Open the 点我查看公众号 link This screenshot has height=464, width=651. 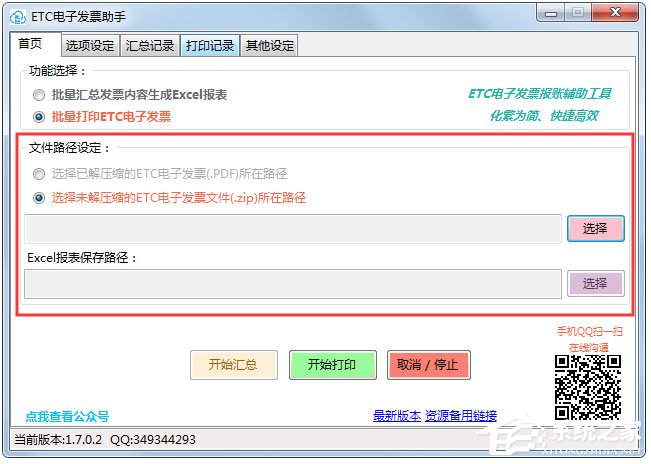click(x=67, y=416)
